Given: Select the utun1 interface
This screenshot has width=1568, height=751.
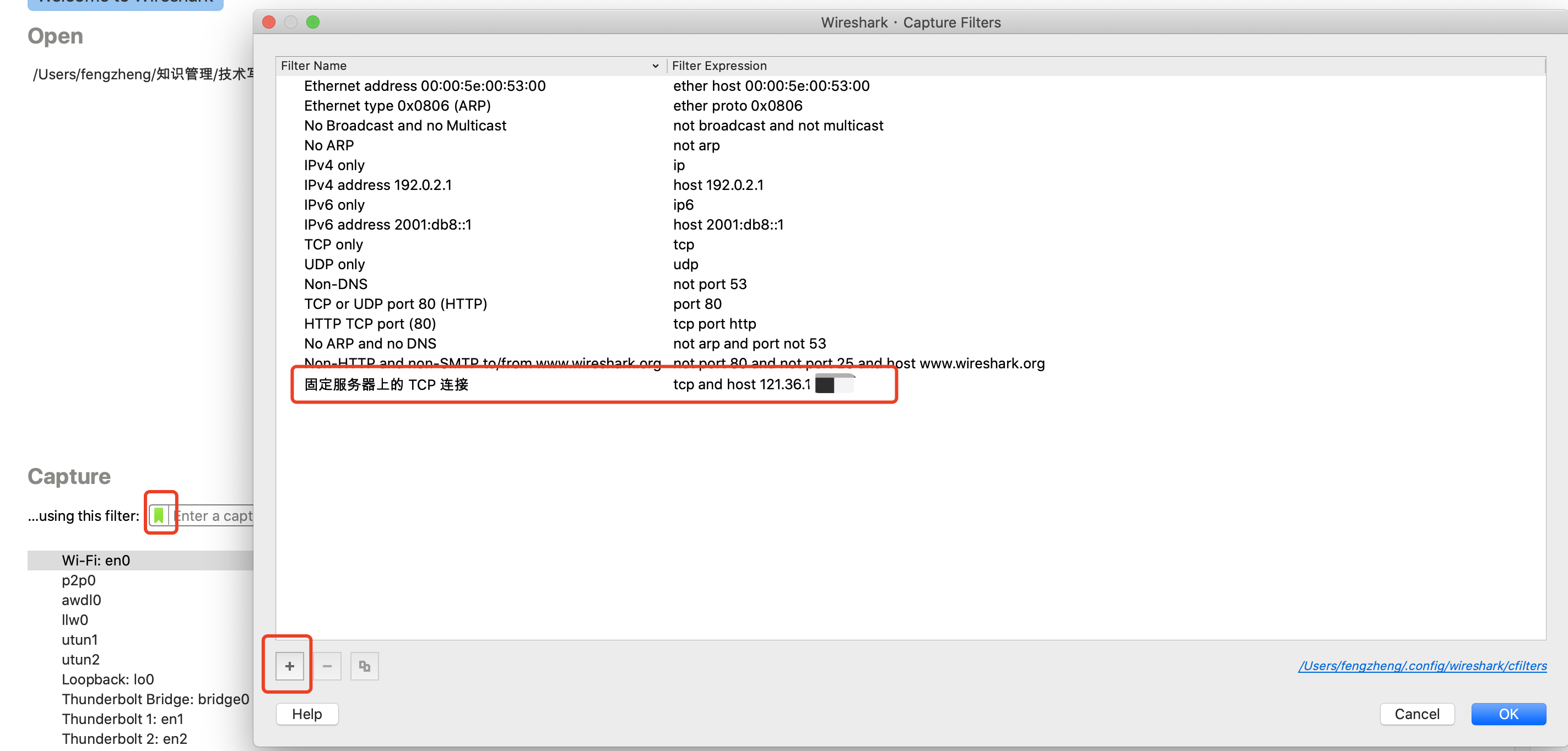Looking at the screenshot, I should click(x=80, y=640).
